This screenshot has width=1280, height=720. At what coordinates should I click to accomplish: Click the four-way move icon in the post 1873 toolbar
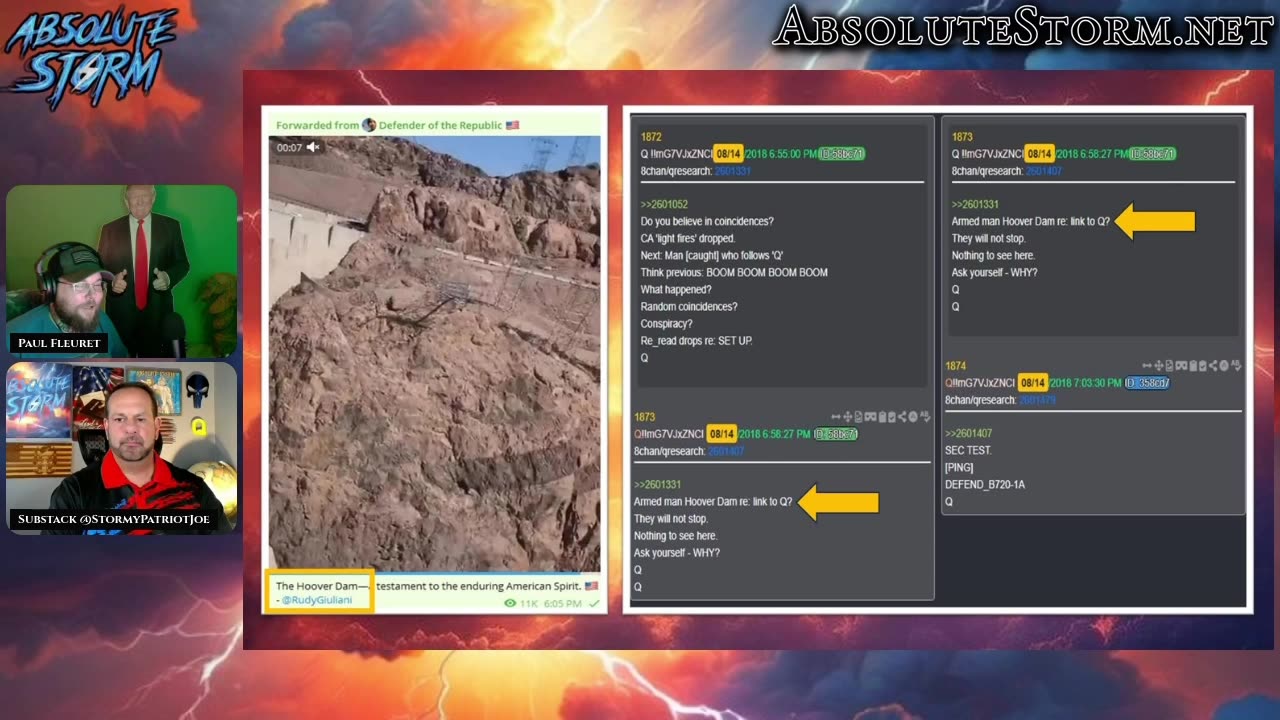pyautogui.click(x=848, y=417)
